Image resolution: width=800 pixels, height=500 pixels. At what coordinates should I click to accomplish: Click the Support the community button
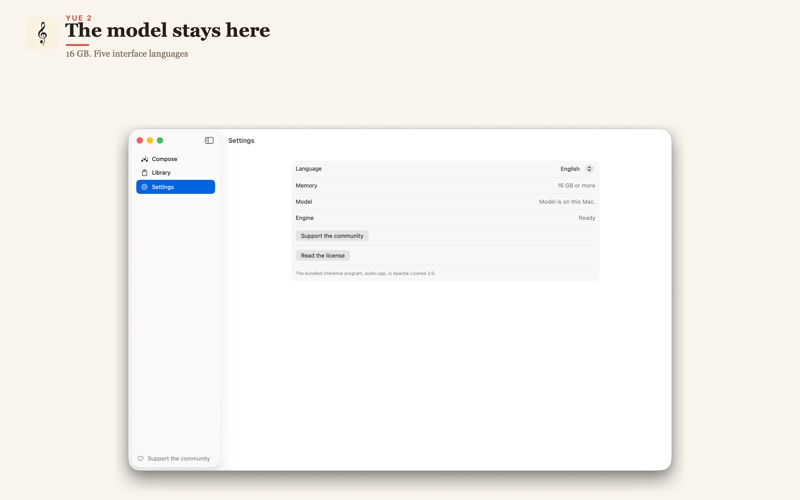[x=332, y=236]
